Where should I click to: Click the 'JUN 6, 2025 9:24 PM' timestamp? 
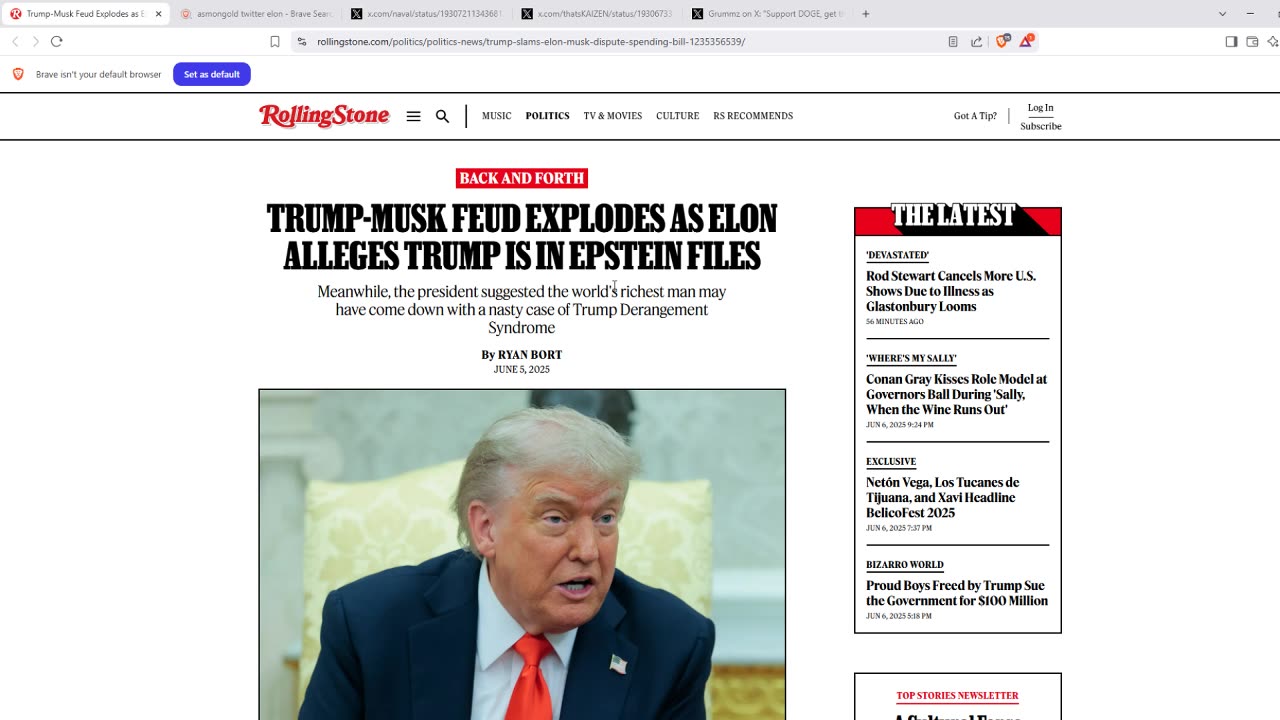coord(900,425)
